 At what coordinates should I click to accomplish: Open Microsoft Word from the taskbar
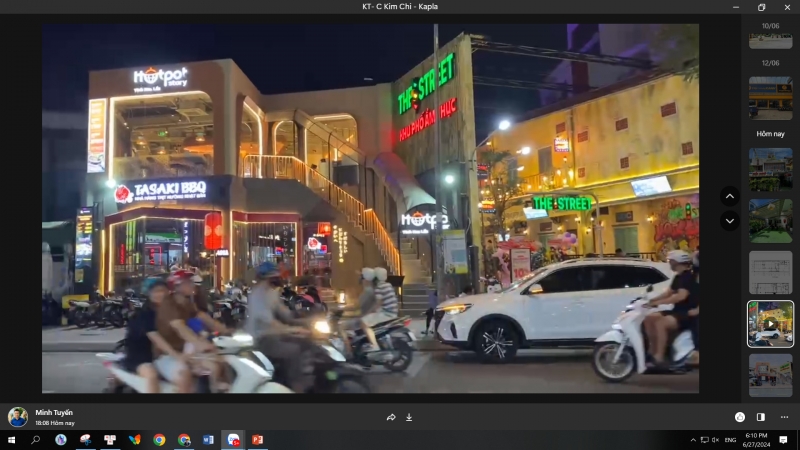(x=208, y=440)
